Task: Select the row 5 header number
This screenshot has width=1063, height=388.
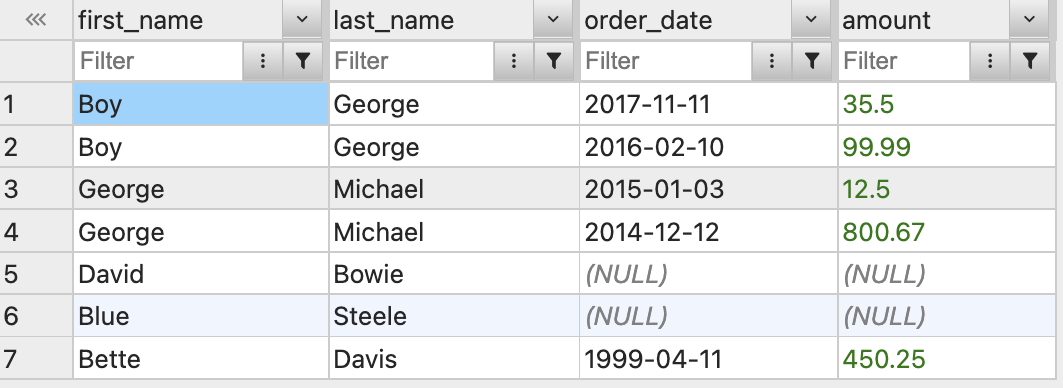Action: coord(10,274)
